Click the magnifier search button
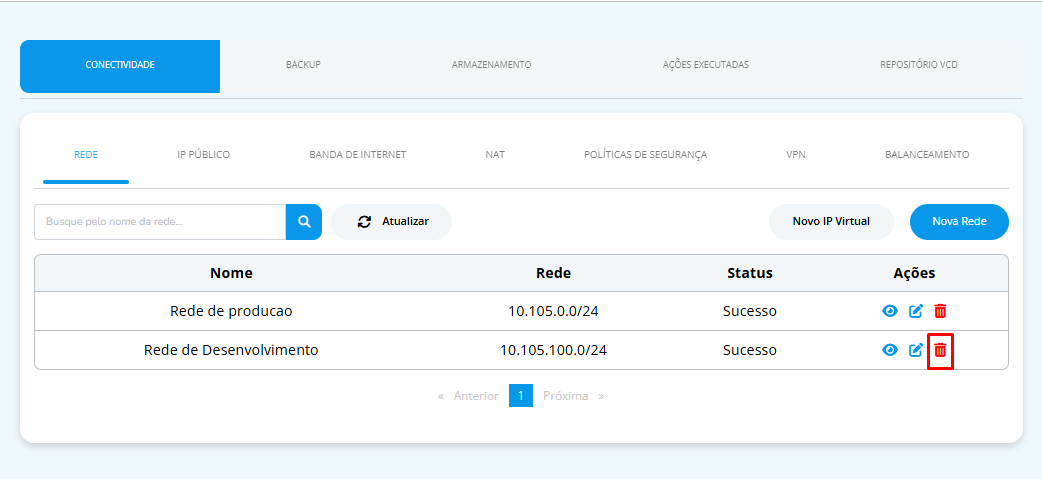Screen dimensions: 1042x479 (304, 222)
